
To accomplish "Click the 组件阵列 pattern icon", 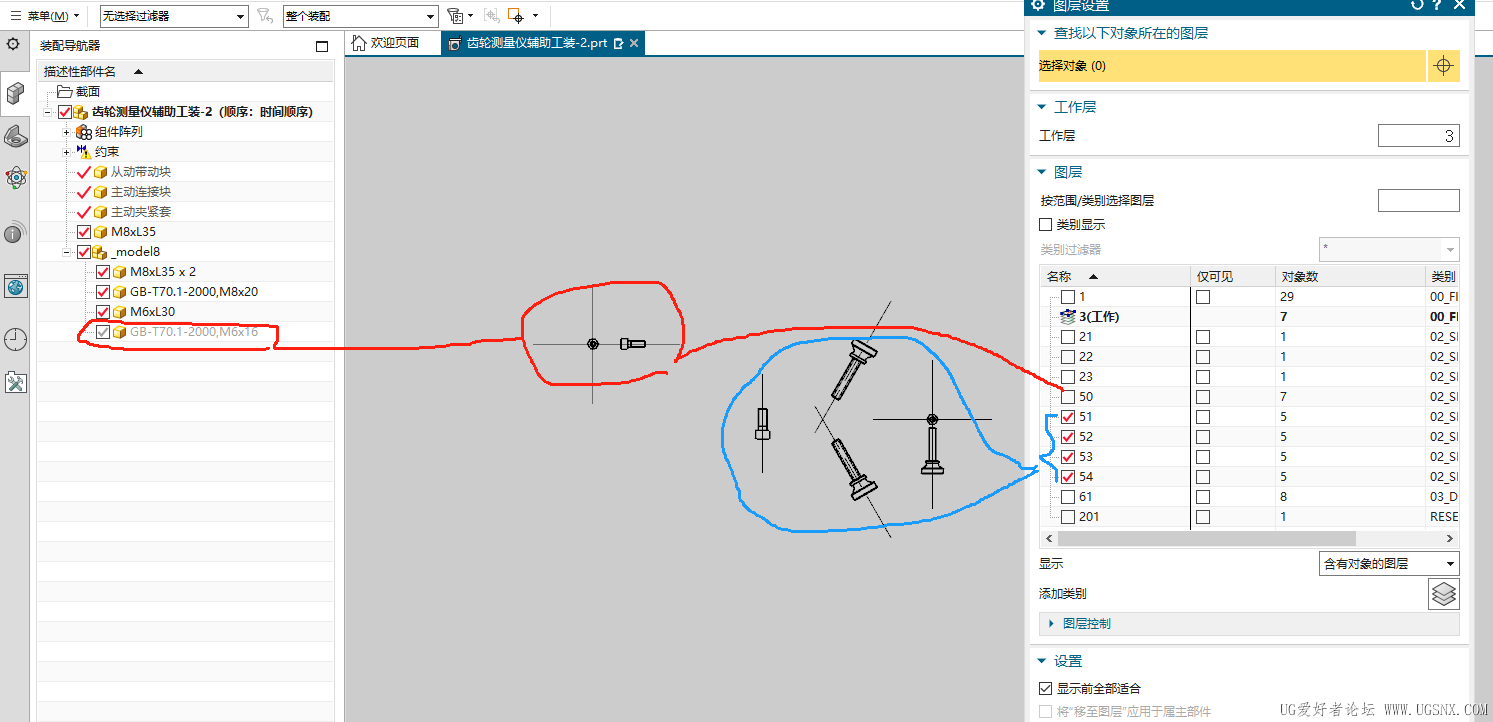I will [84, 131].
